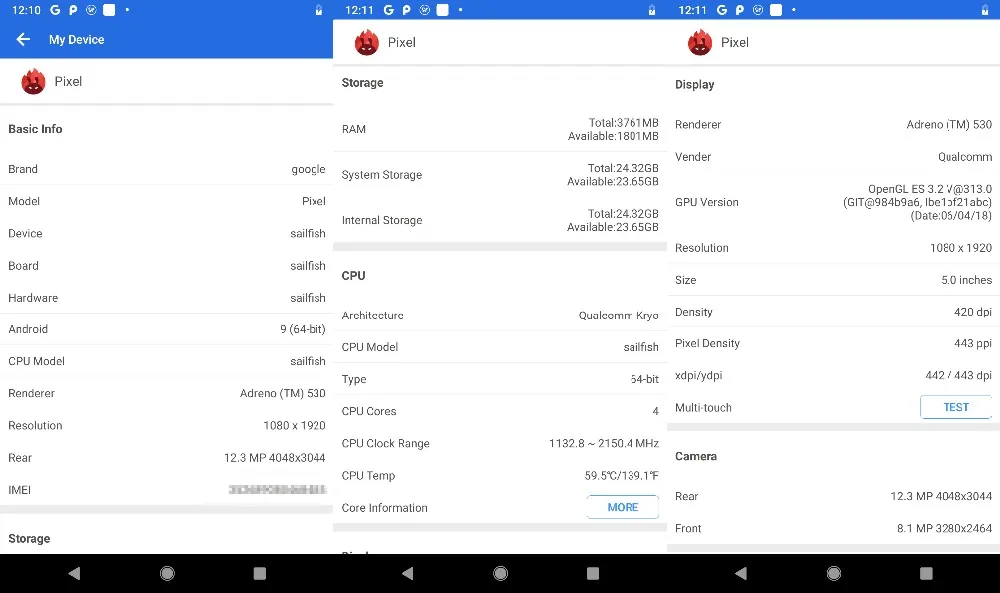The width and height of the screenshot is (1000, 593).
Task: Select the xdpi/ydpi 442 / 443 dpi row
Action: pyautogui.click(x=834, y=375)
